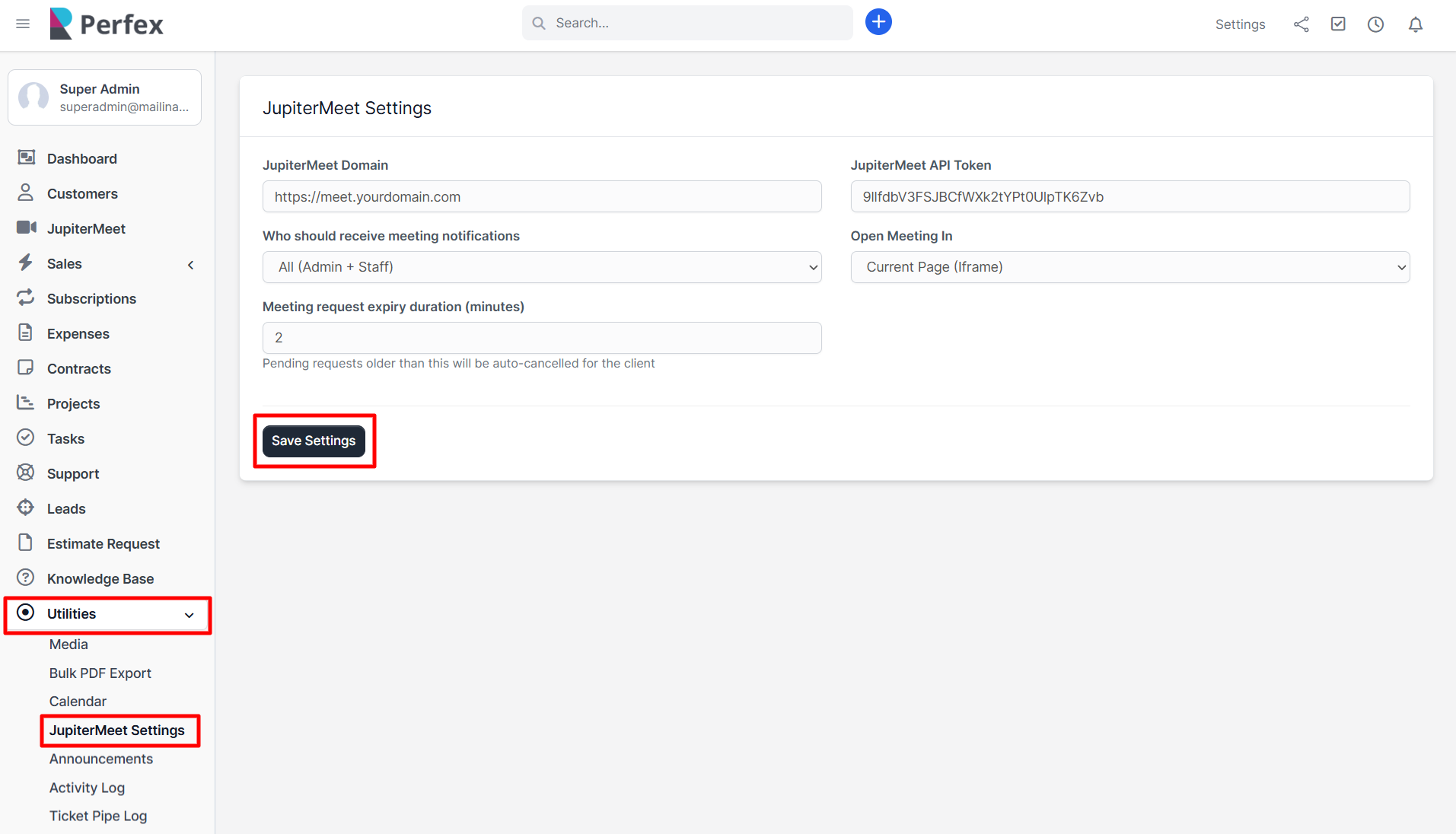Open Customers page
The height and width of the screenshot is (834, 1456).
coord(82,194)
